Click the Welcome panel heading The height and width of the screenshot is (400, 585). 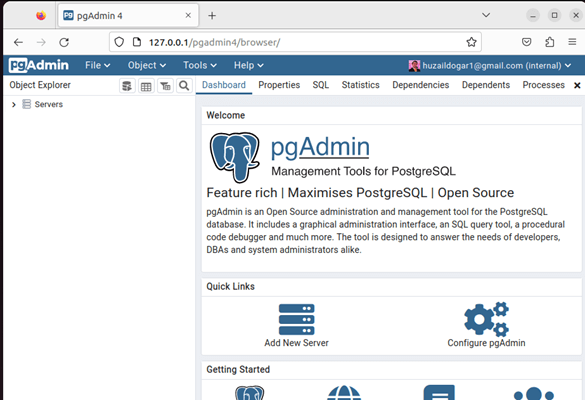point(226,115)
